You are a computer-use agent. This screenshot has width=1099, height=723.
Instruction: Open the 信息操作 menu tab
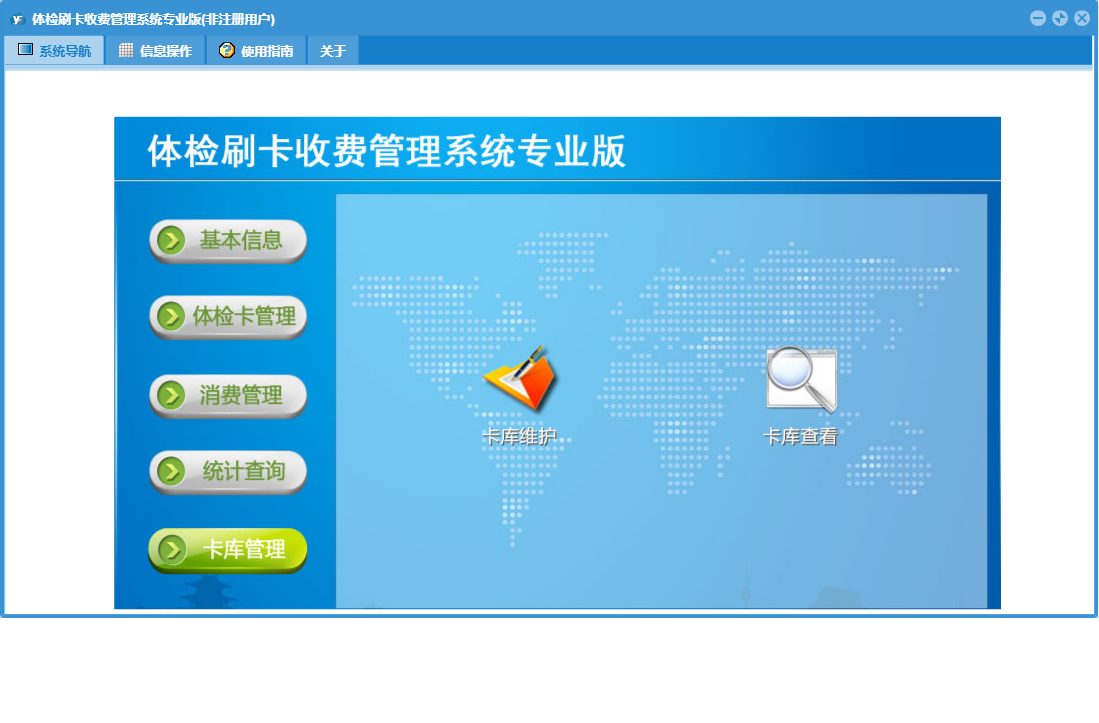click(x=156, y=50)
